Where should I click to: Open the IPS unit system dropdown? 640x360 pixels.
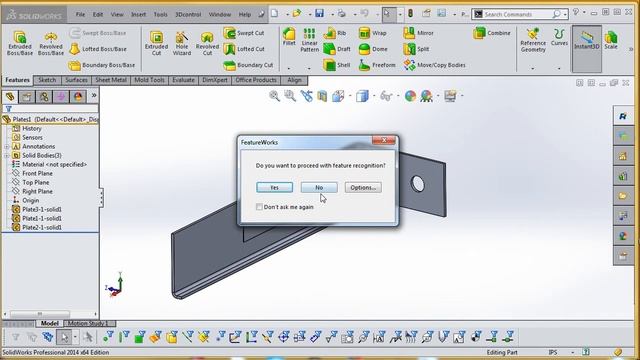(x=573, y=352)
